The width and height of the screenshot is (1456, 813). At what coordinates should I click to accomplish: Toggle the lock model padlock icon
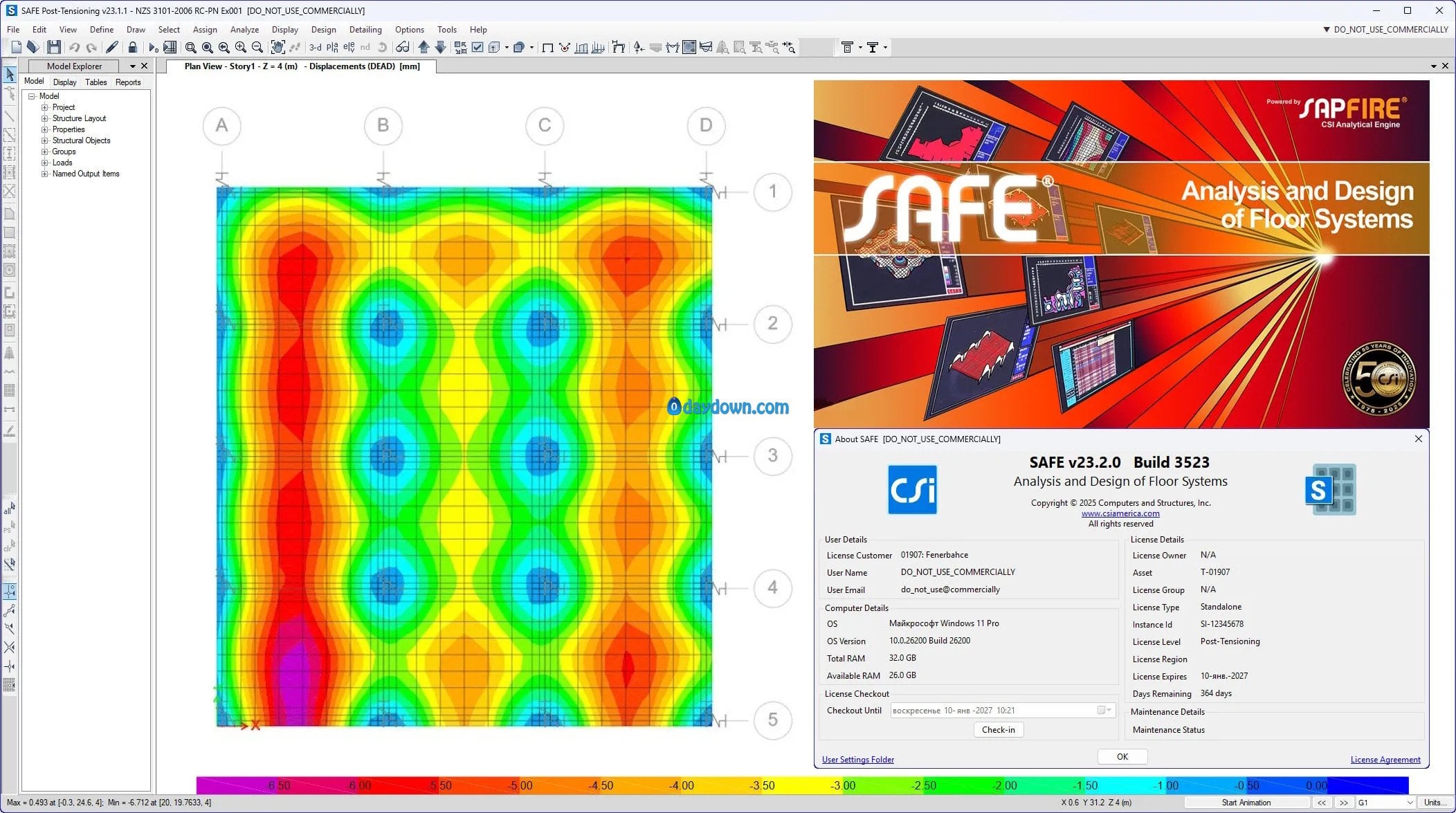click(133, 47)
